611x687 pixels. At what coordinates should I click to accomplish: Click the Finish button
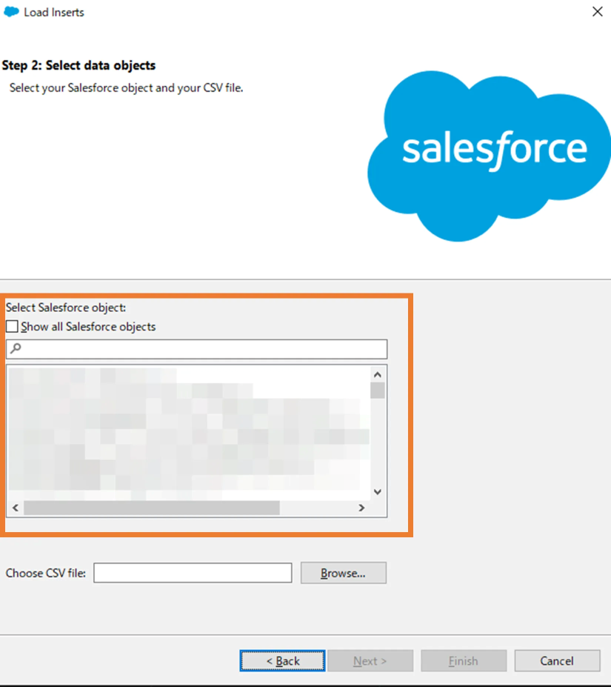pos(464,660)
